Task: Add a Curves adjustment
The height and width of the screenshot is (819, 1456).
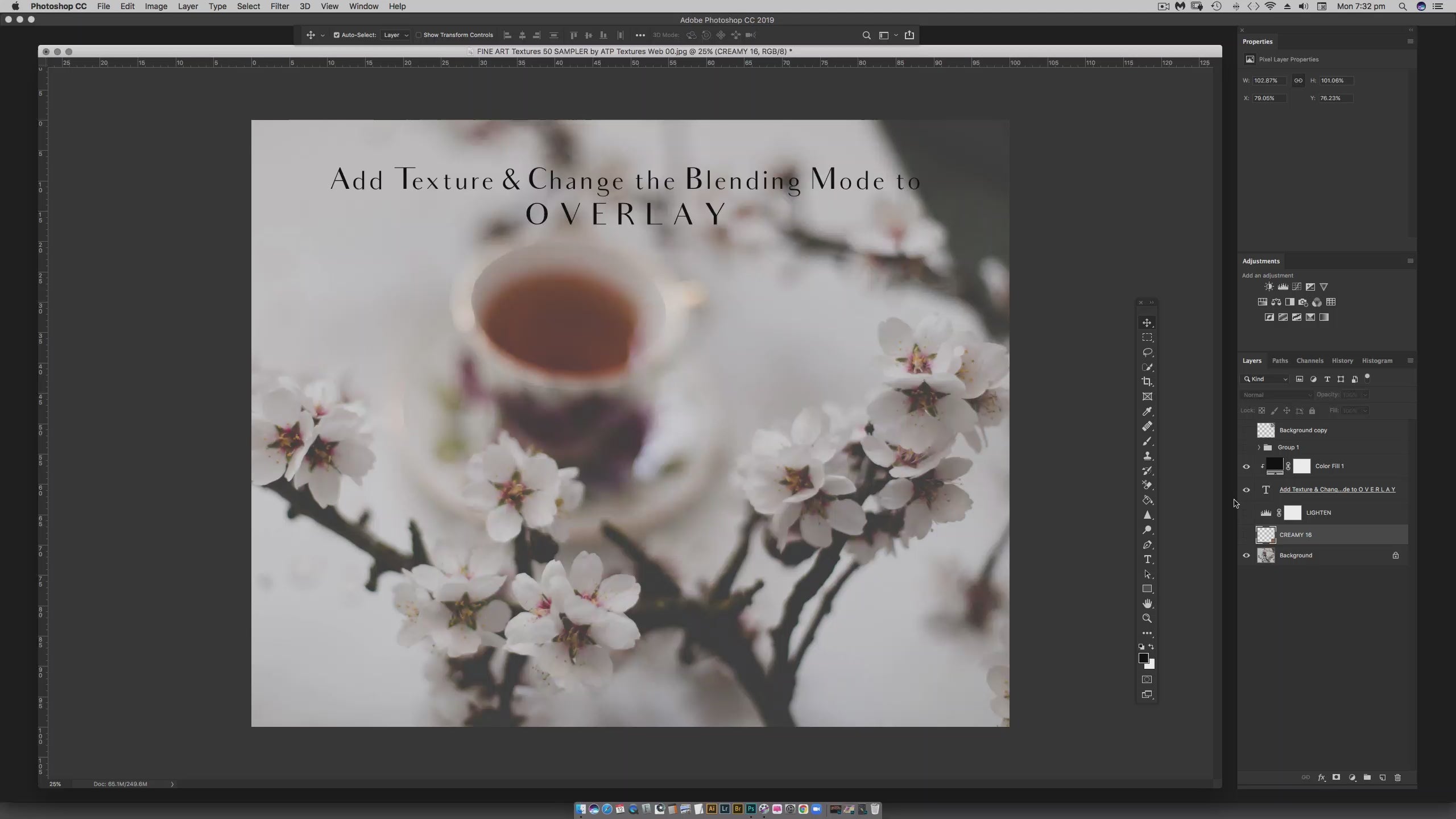Action: click(x=1296, y=287)
